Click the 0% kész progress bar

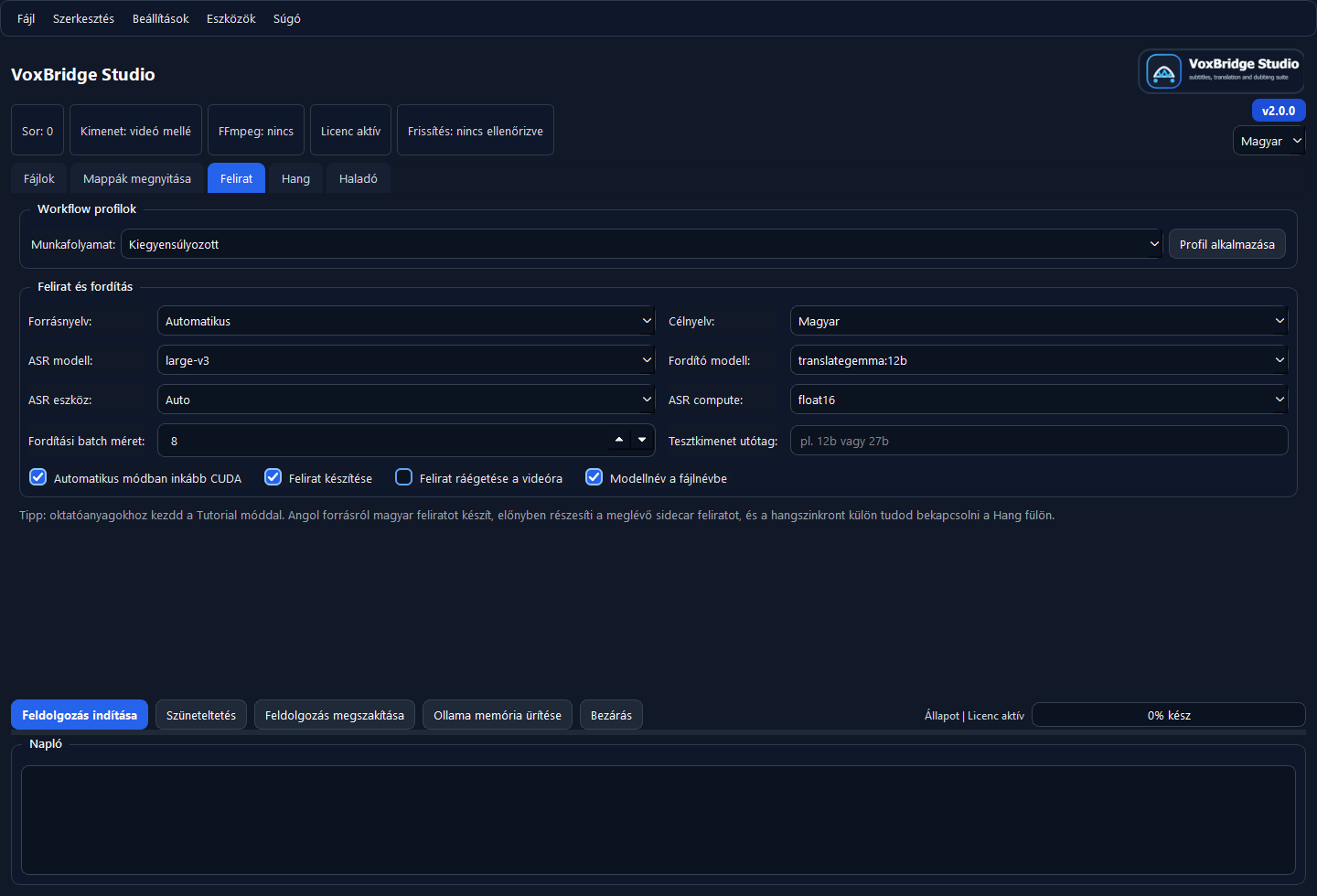coord(1168,715)
